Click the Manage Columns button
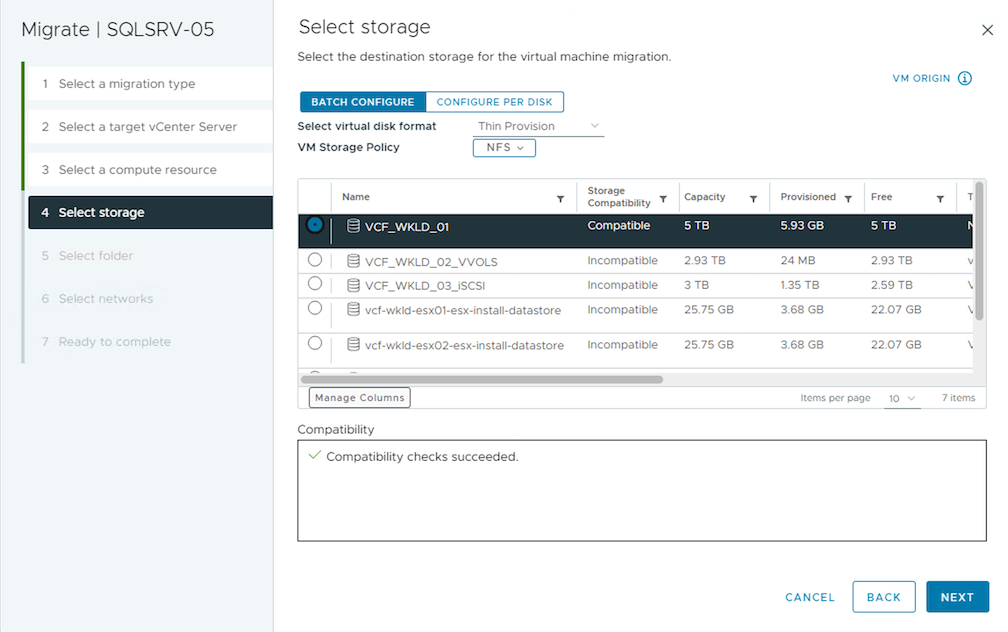Viewport: 1008px width, 632px height. pyautogui.click(x=359, y=398)
